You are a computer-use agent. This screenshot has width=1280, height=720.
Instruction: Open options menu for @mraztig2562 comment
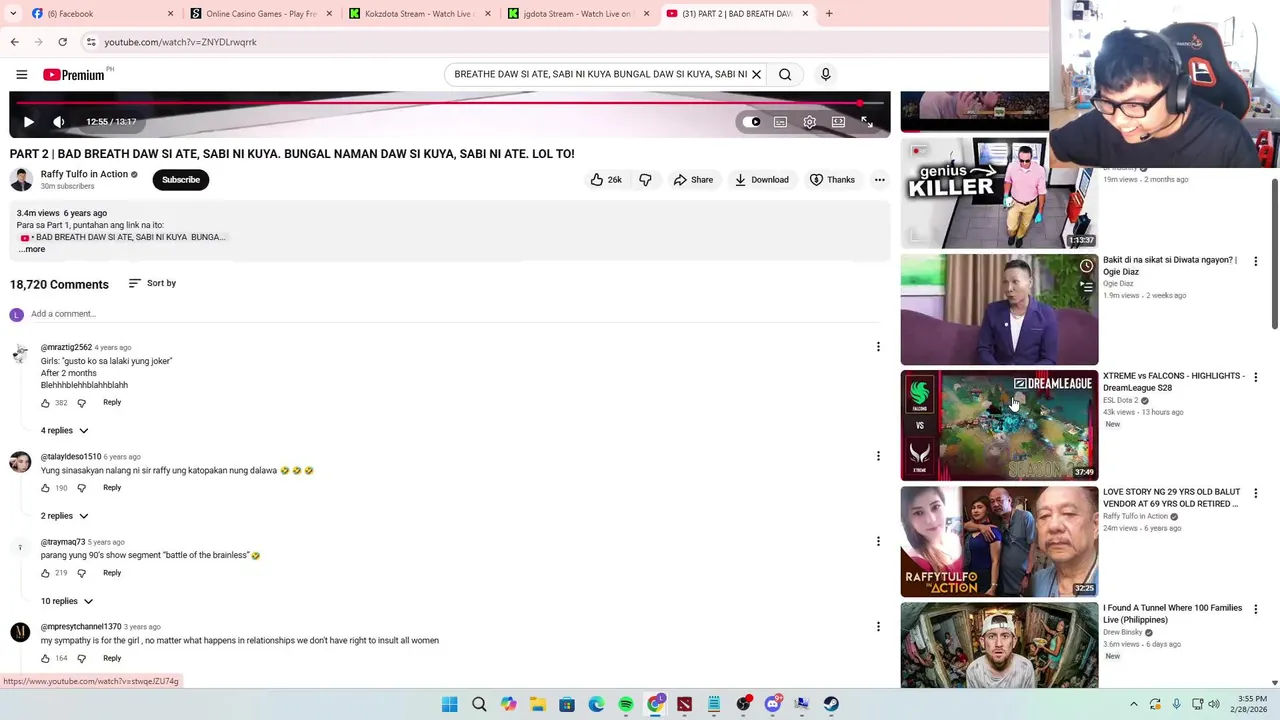point(878,347)
